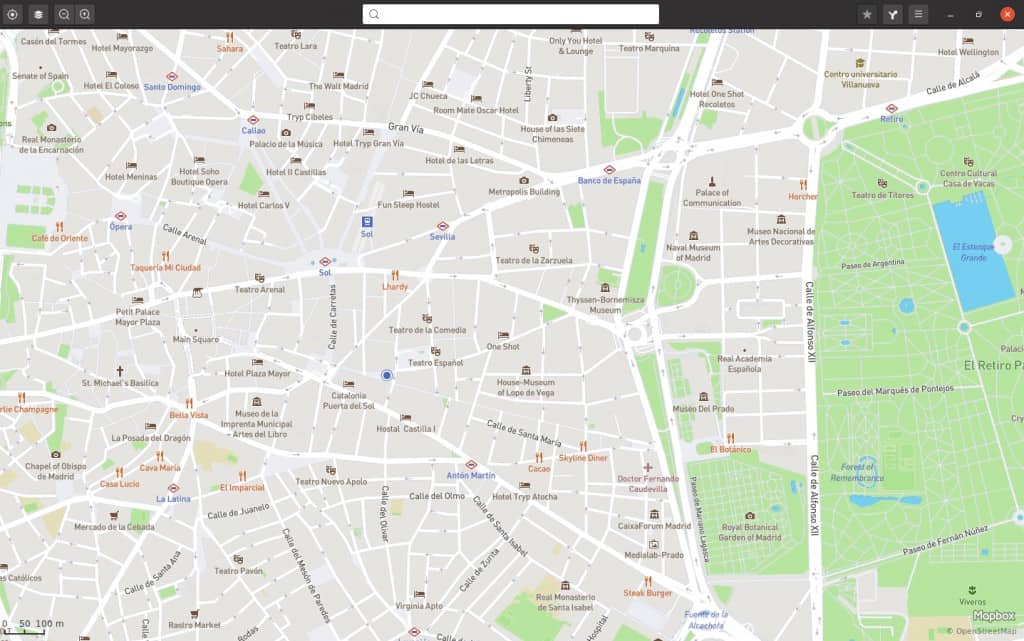Click the 'Real Academia Española' label
1024x641 pixels.
744,364
